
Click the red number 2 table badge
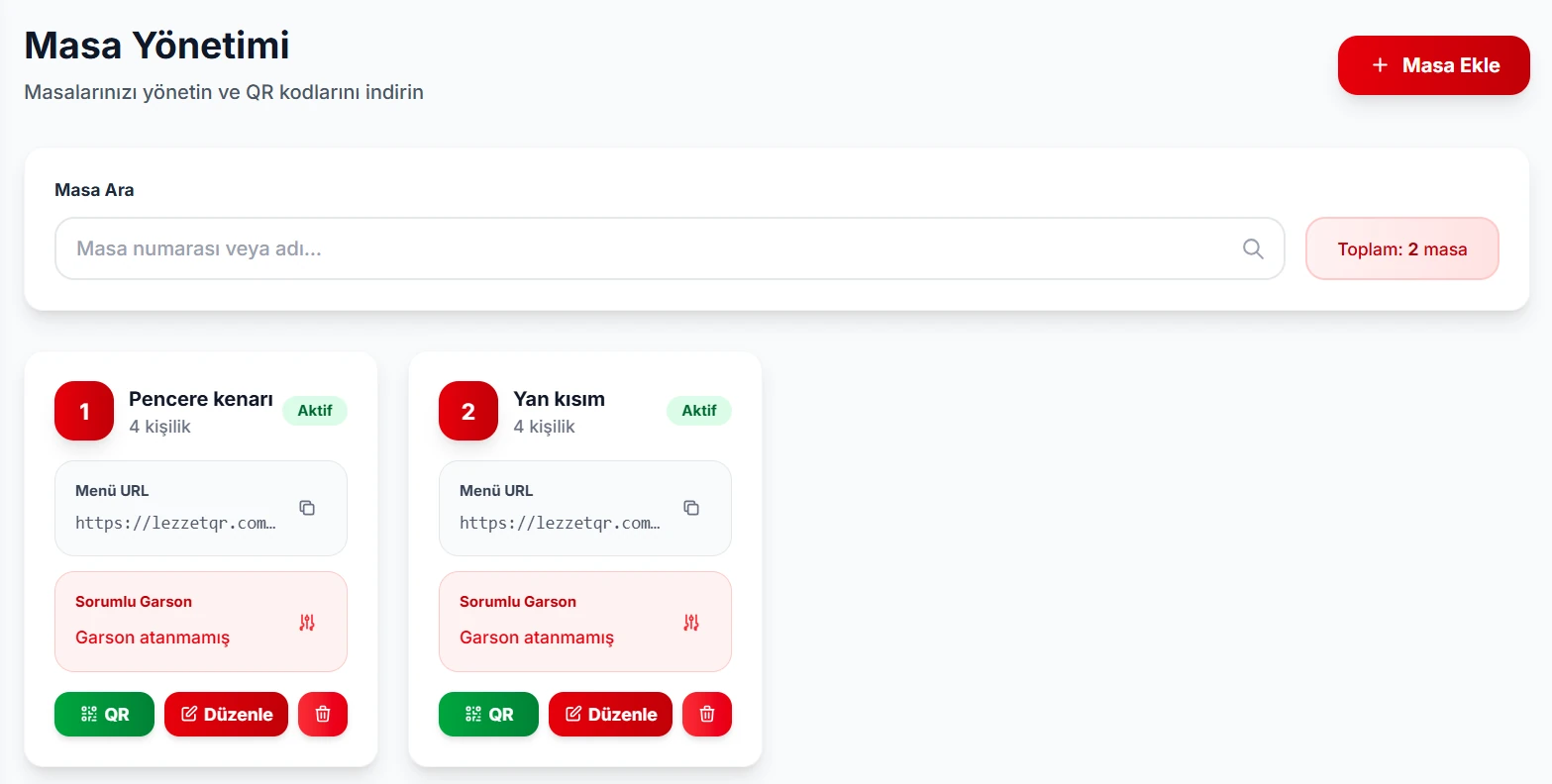(468, 411)
